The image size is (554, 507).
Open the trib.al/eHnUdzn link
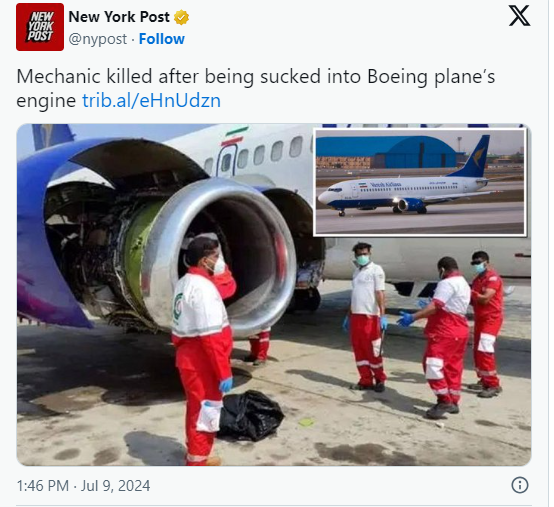[x=152, y=101]
